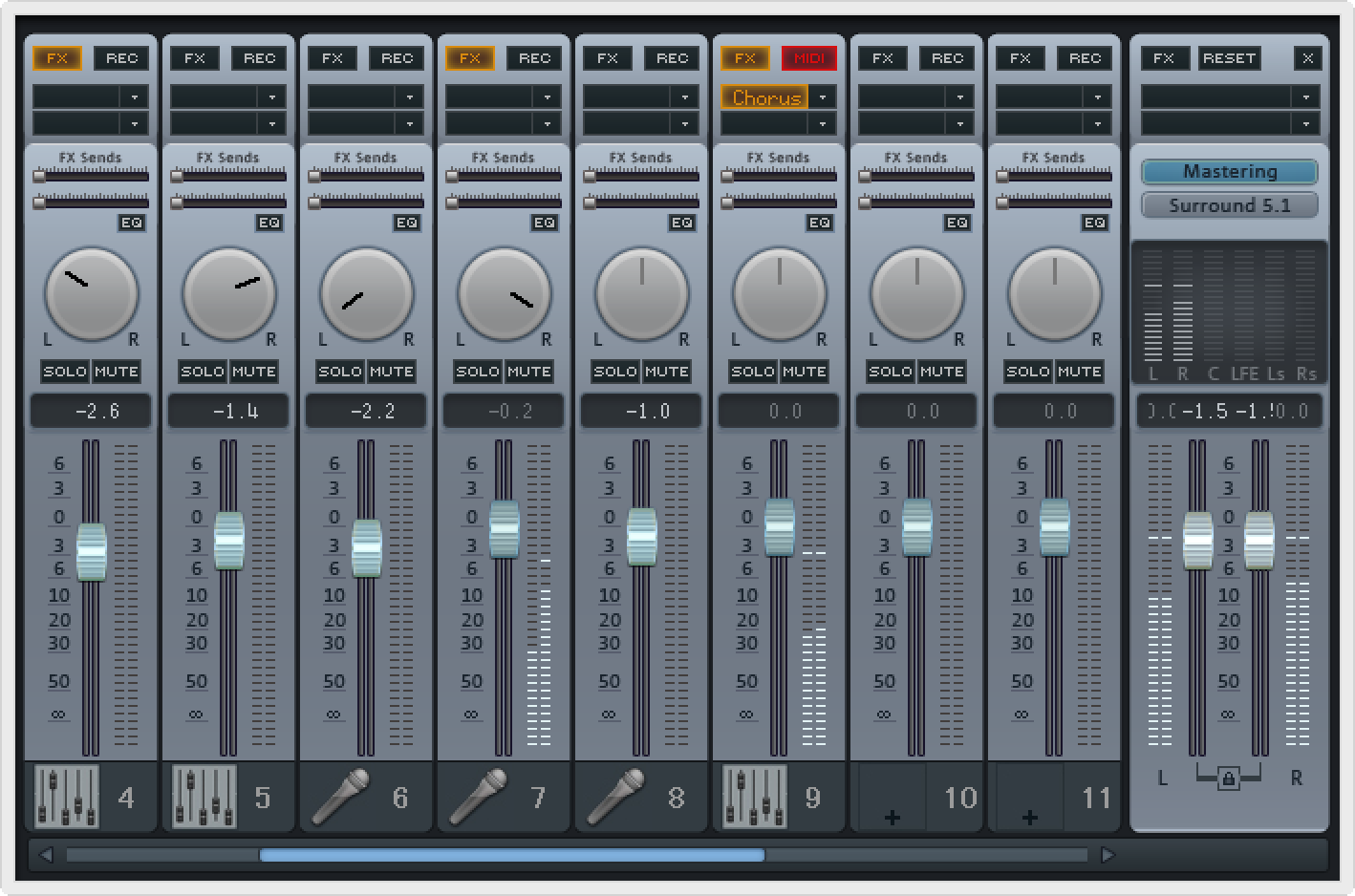
Task: Add a track with the plus icon on channel 10
Action: tap(893, 817)
